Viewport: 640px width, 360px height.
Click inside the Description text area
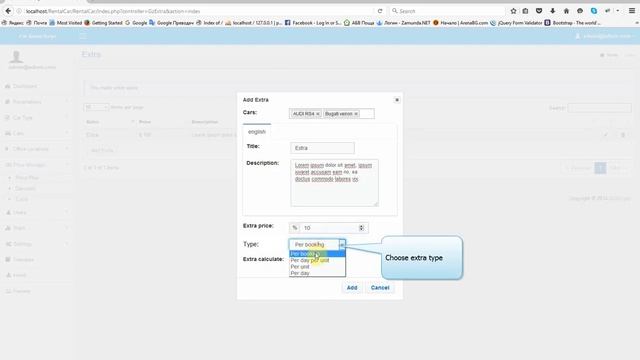tap(334, 183)
